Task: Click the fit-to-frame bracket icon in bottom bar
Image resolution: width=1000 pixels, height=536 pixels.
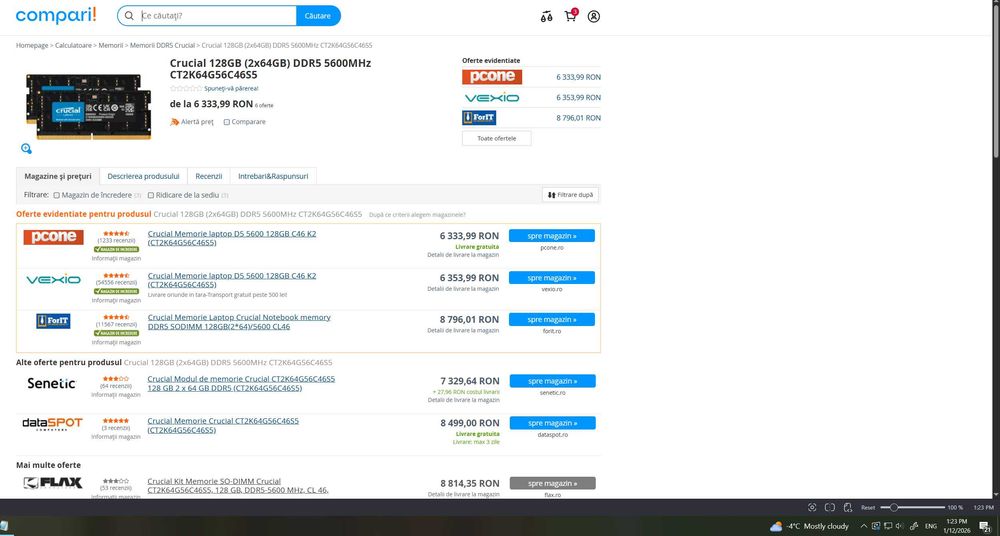Action: tap(830, 507)
